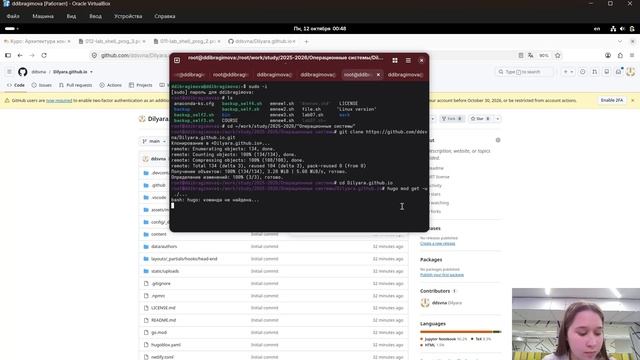Open the browser hamburger menu

632,55
